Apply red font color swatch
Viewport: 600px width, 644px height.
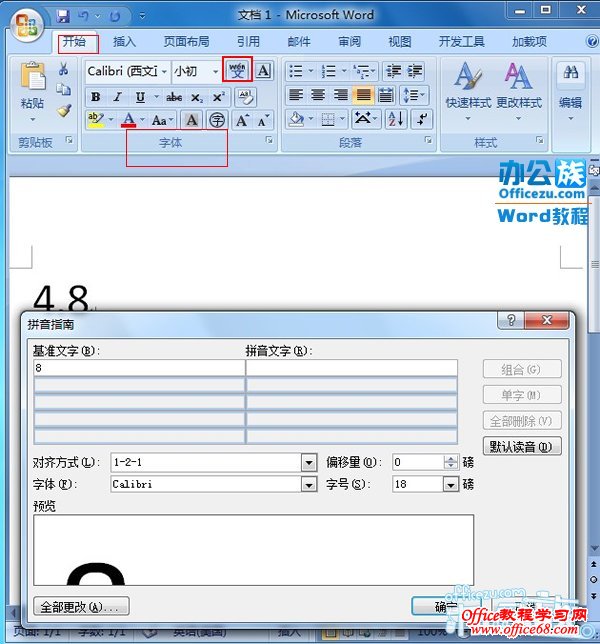[129, 120]
